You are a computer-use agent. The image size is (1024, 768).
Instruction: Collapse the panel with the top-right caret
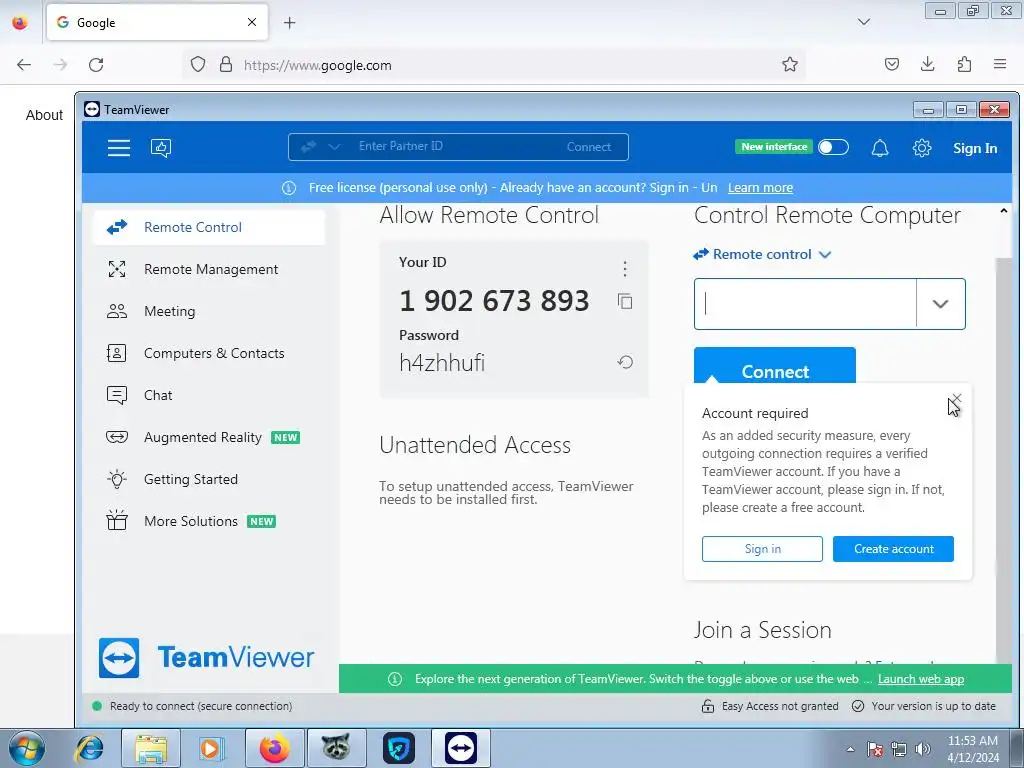click(x=1003, y=212)
